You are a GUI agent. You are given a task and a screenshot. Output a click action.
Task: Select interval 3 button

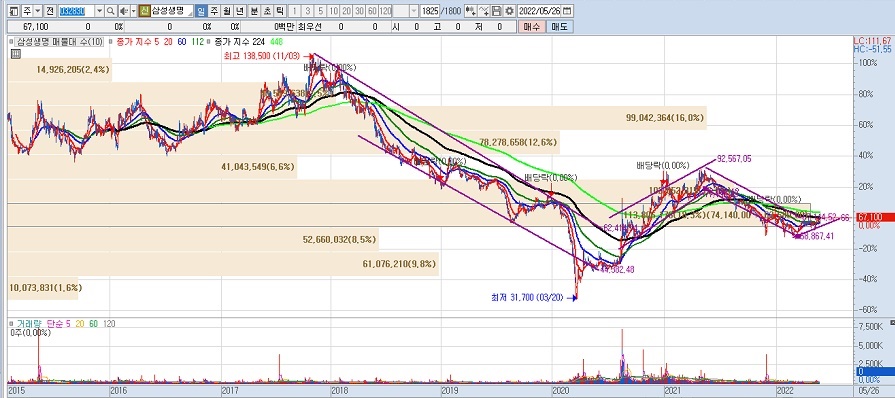click(x=308, y=11)
